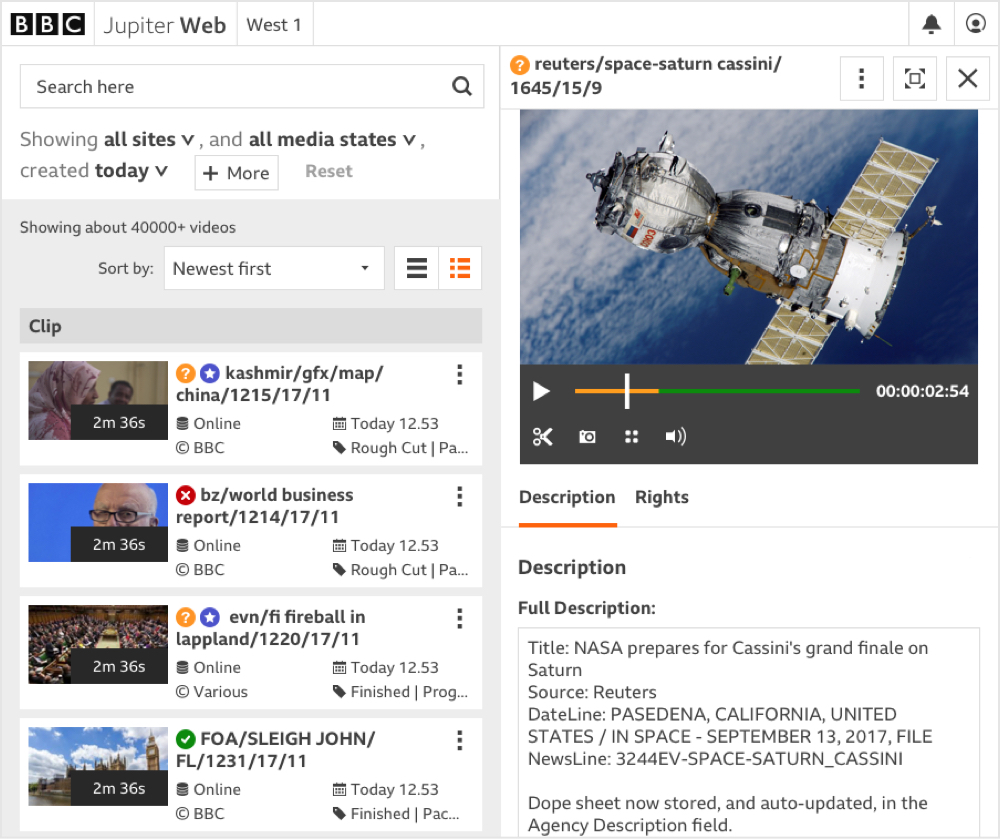Select the scissors trim tool in the player
Screen dimensions: 1000x840
(x=542, y=436)
